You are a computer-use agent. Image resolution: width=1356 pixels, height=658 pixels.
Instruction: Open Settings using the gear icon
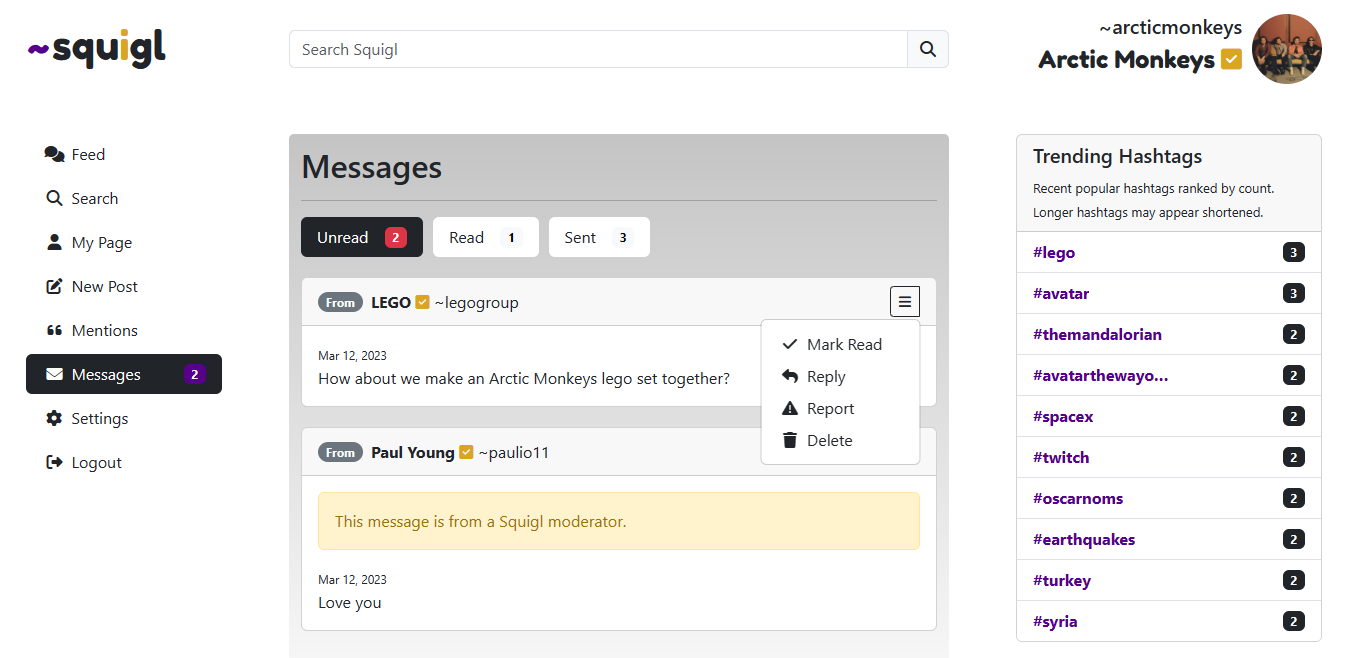55,417
